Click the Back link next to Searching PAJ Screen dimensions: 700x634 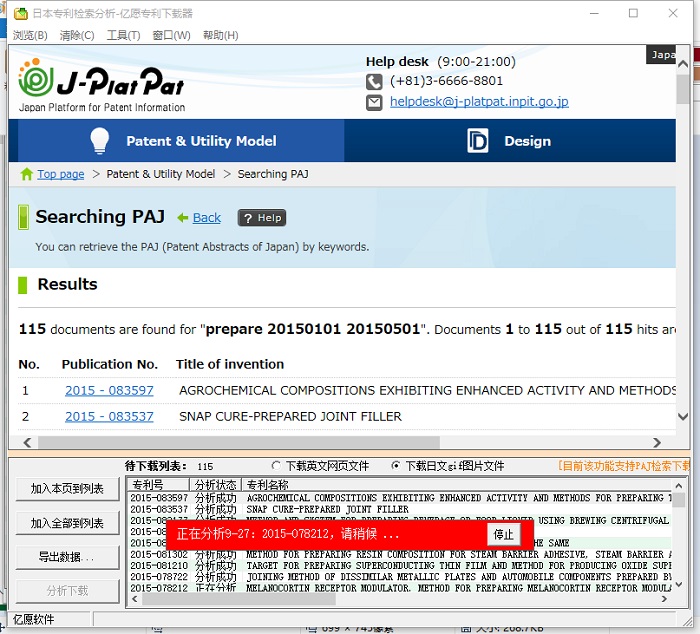click(x=207, y=218)
